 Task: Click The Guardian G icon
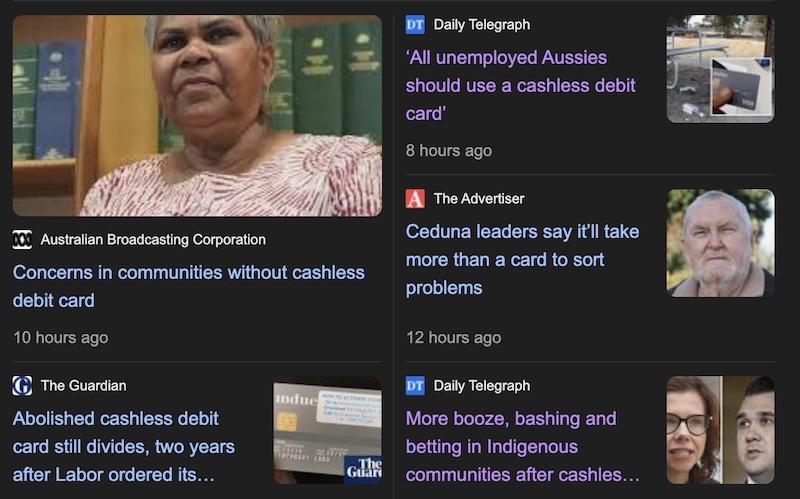[x=22, y=386]
